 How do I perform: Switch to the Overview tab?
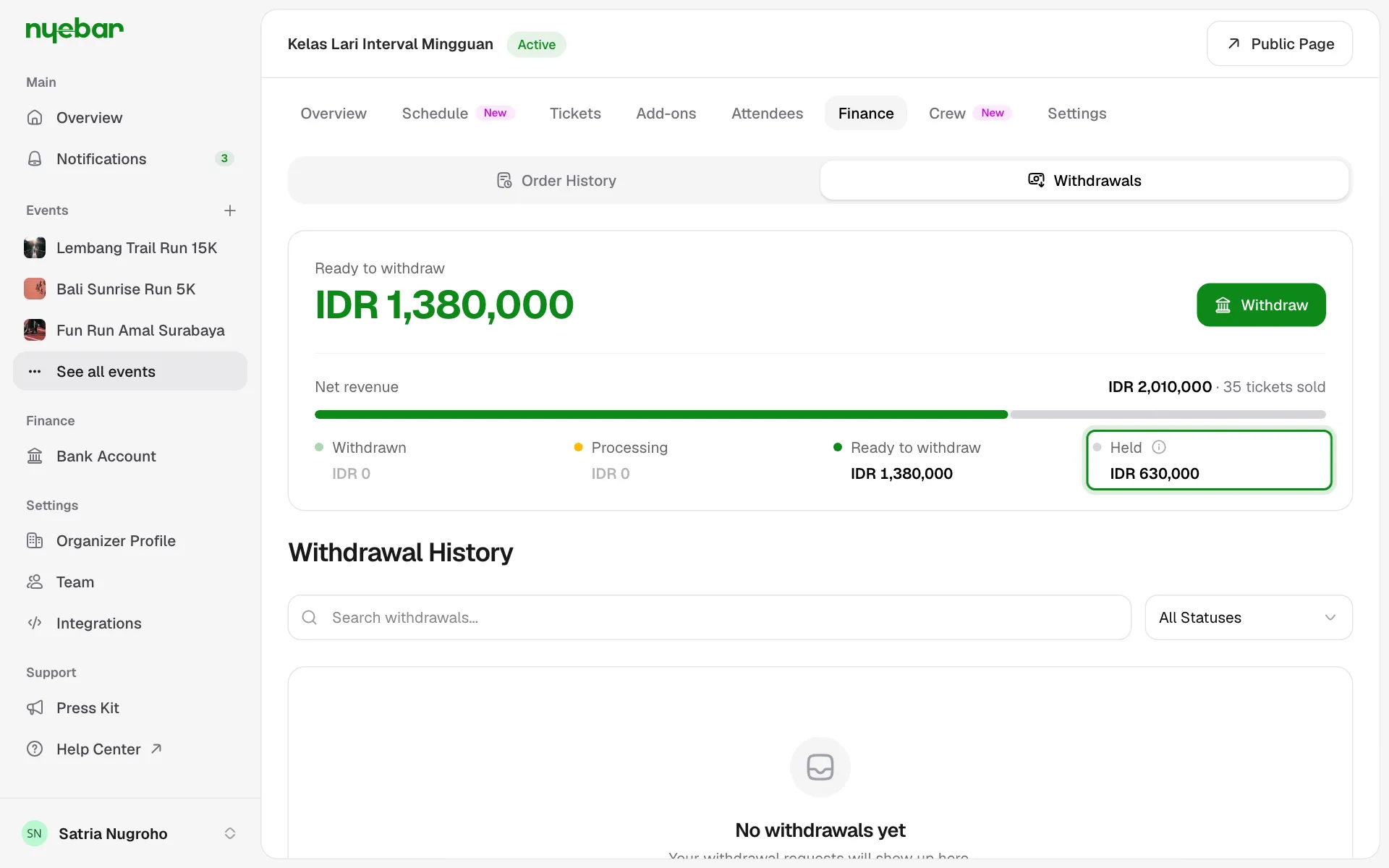(x=334, y=114)
